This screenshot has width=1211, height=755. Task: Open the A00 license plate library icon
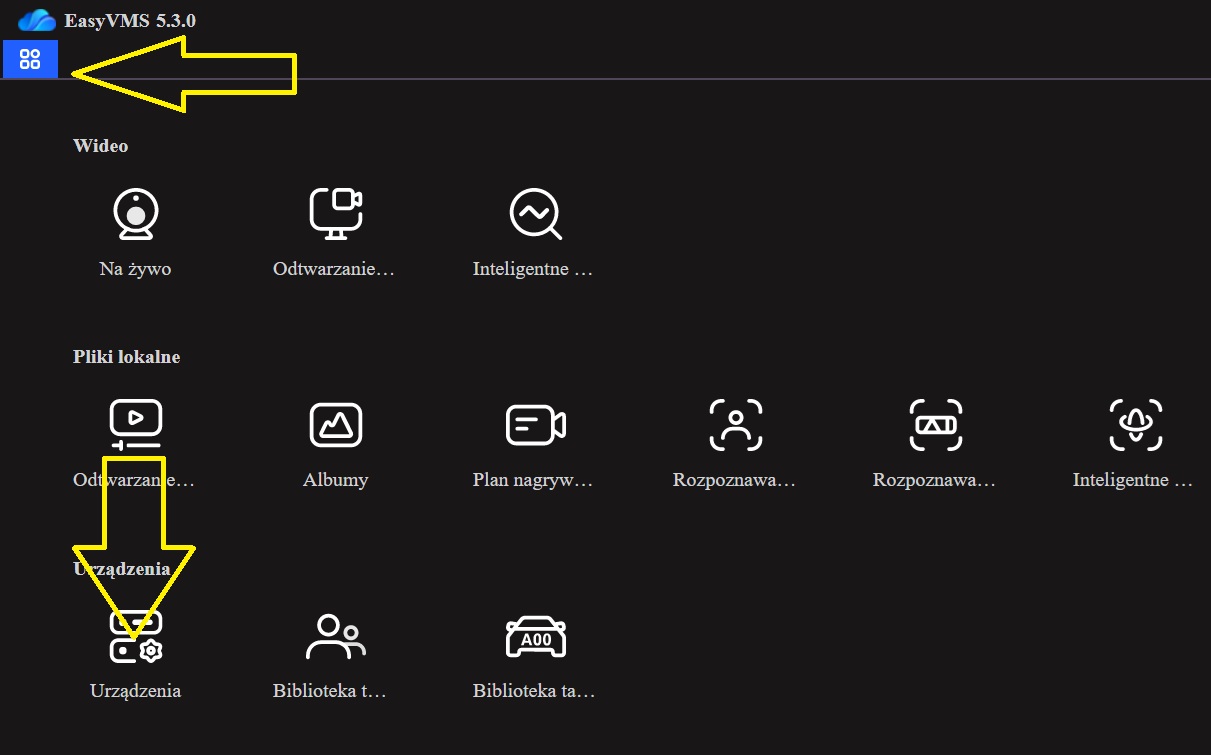[x=536, y=636]
